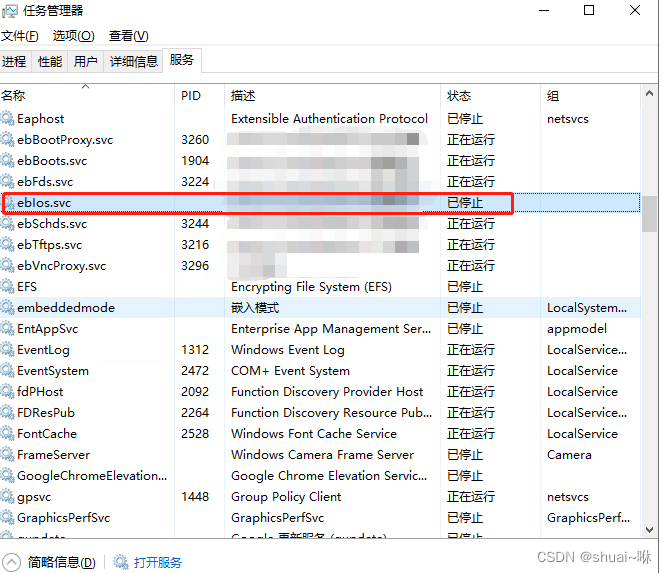Sort services by the 状态 column header
The image size is (667, 573).
point(459,96)
